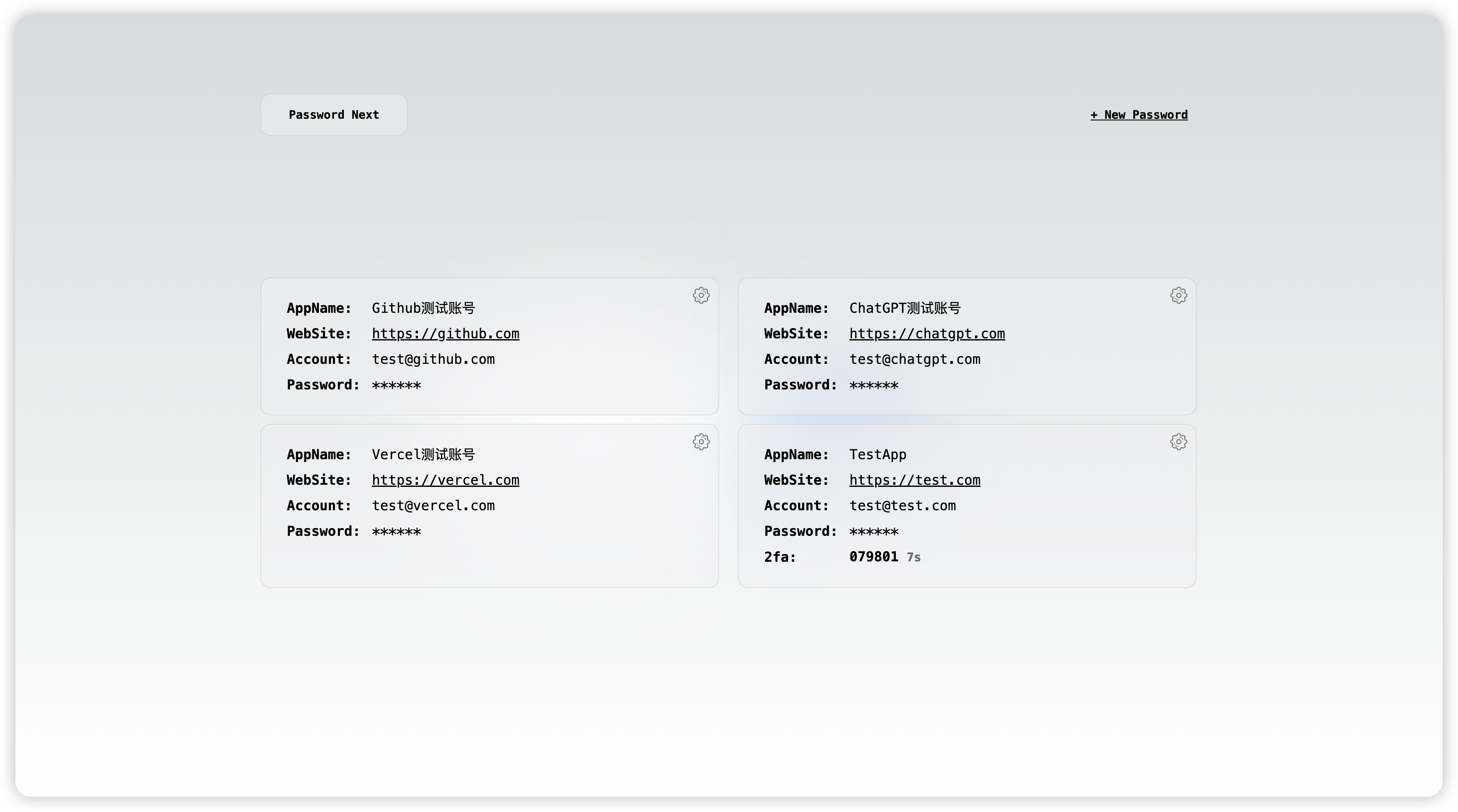
Task: Open the https://vercel.com link
Action: 446,480
